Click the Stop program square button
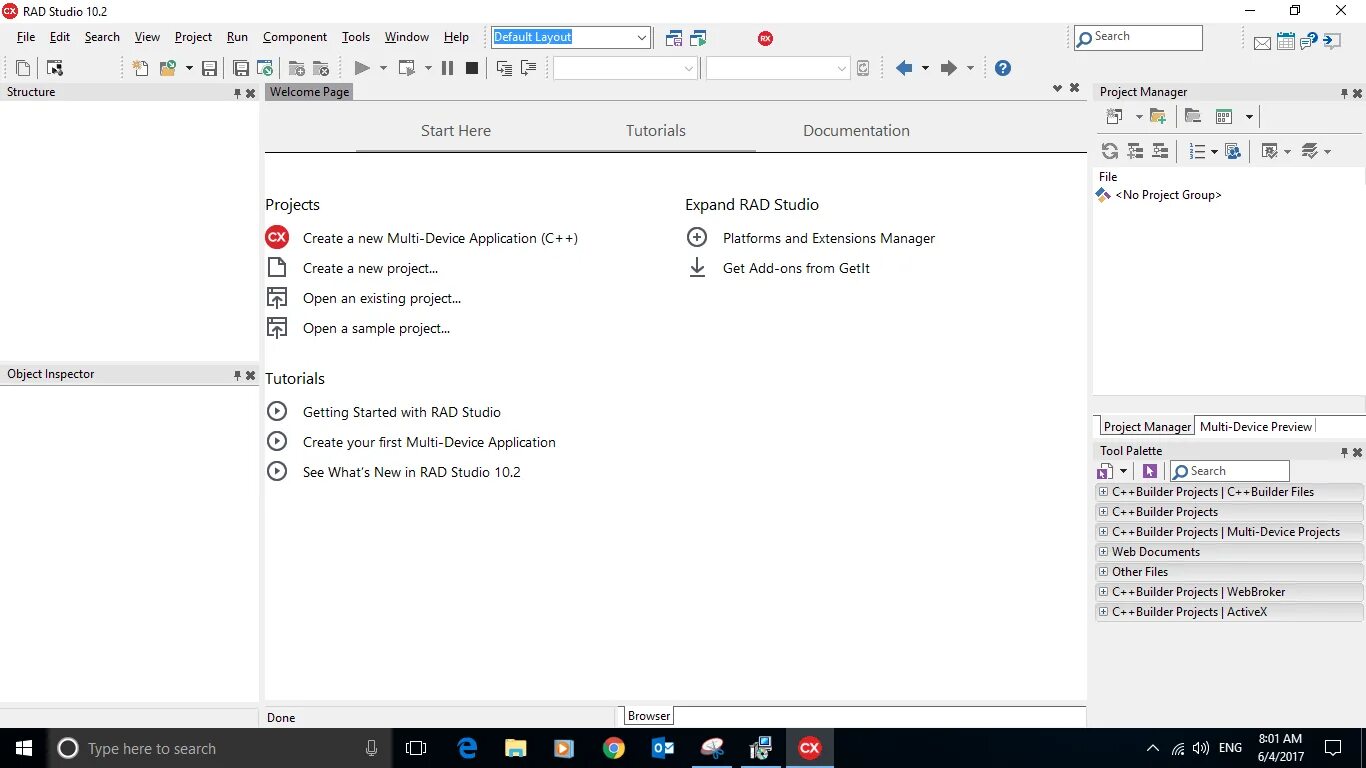1366x768 pixels. (472, 68)
